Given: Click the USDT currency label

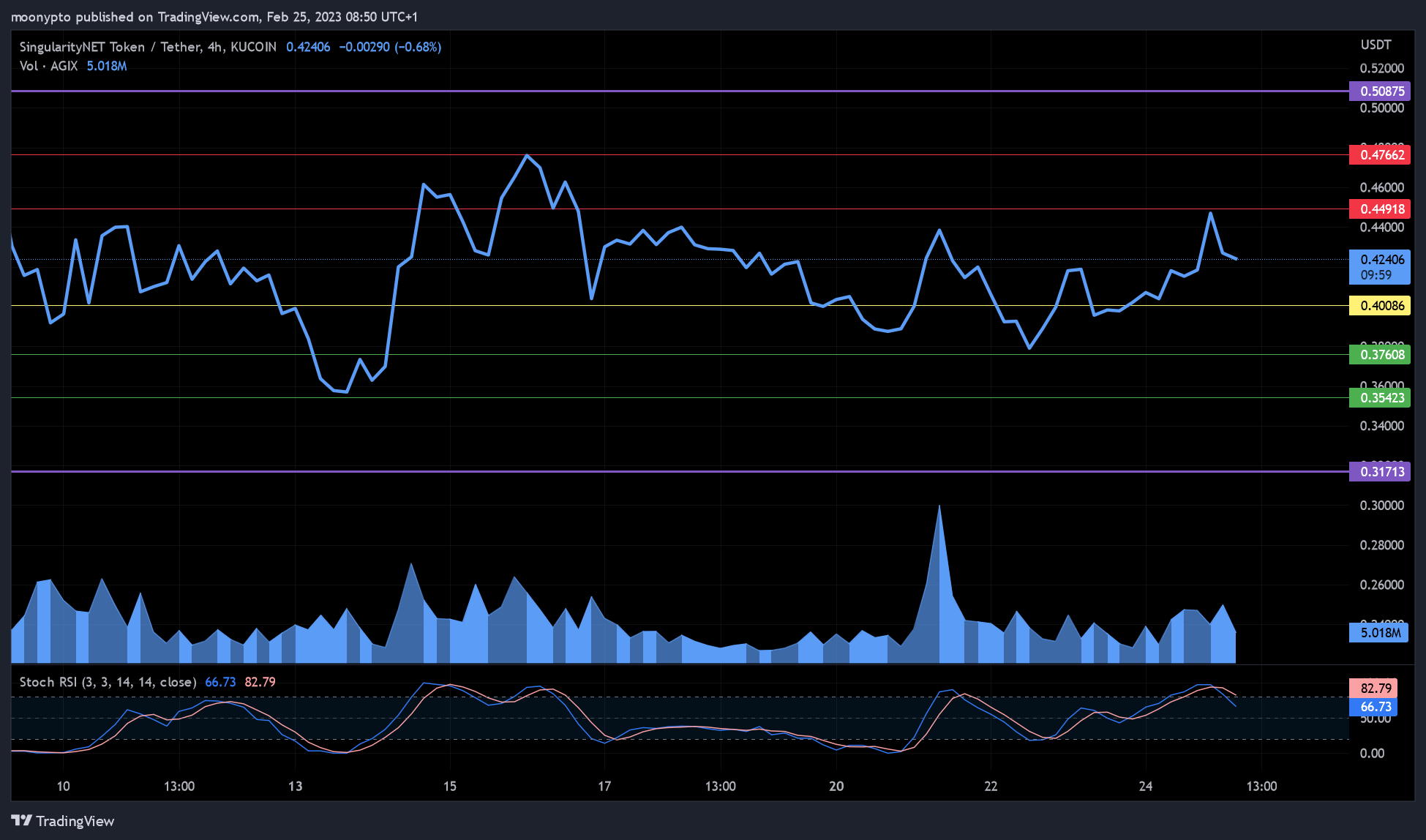Looking at the screenshot, I should [1376, 45].
